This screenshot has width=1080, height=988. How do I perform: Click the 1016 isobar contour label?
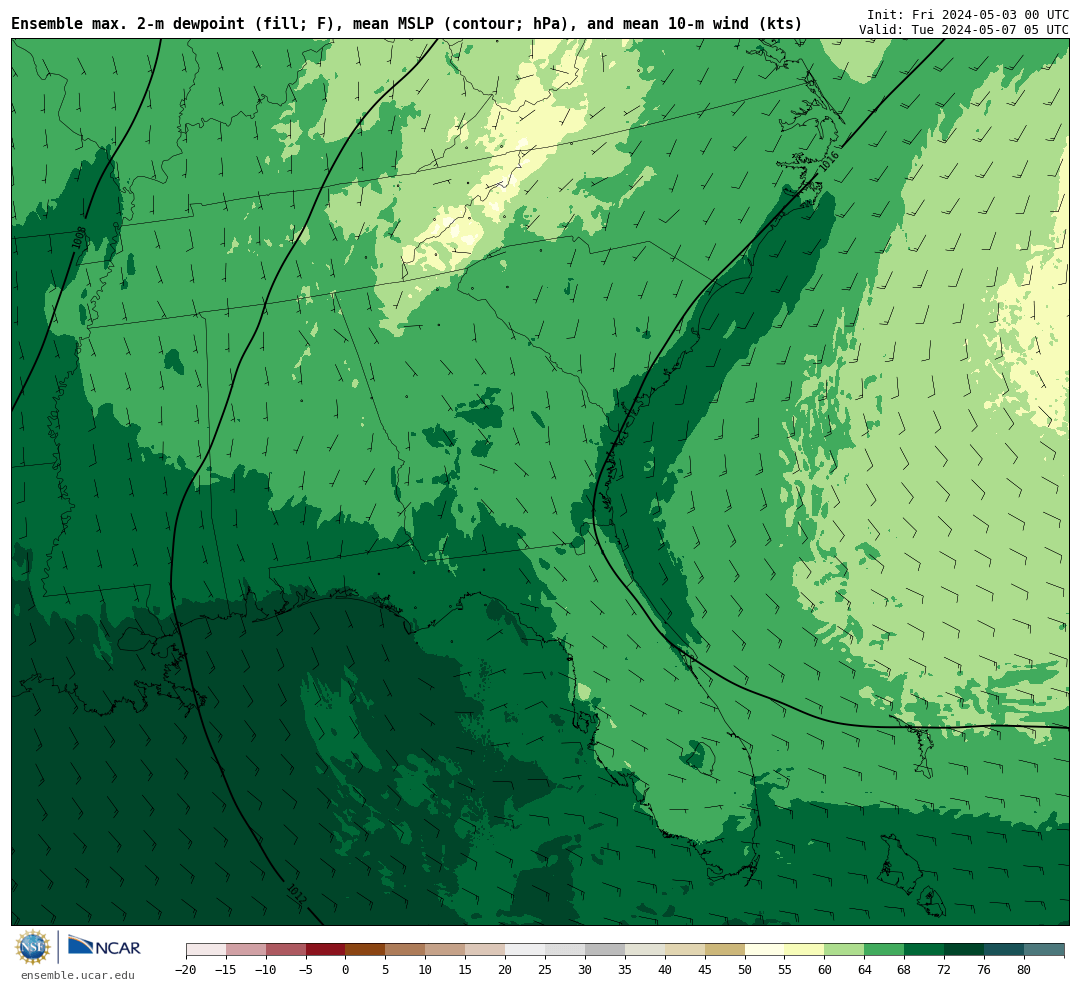tap(829, 161)
